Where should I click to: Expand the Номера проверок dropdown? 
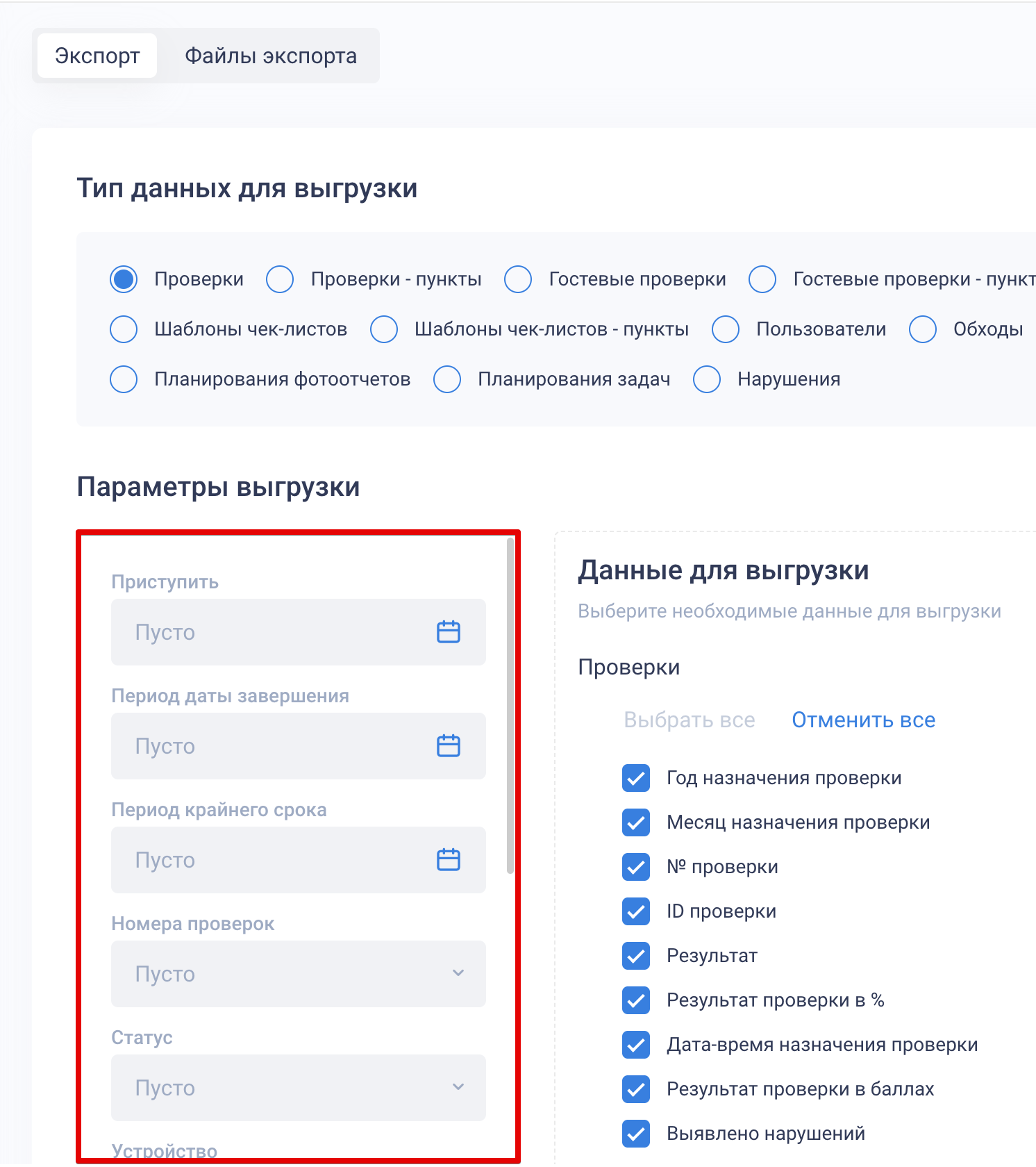pos(299,974)
